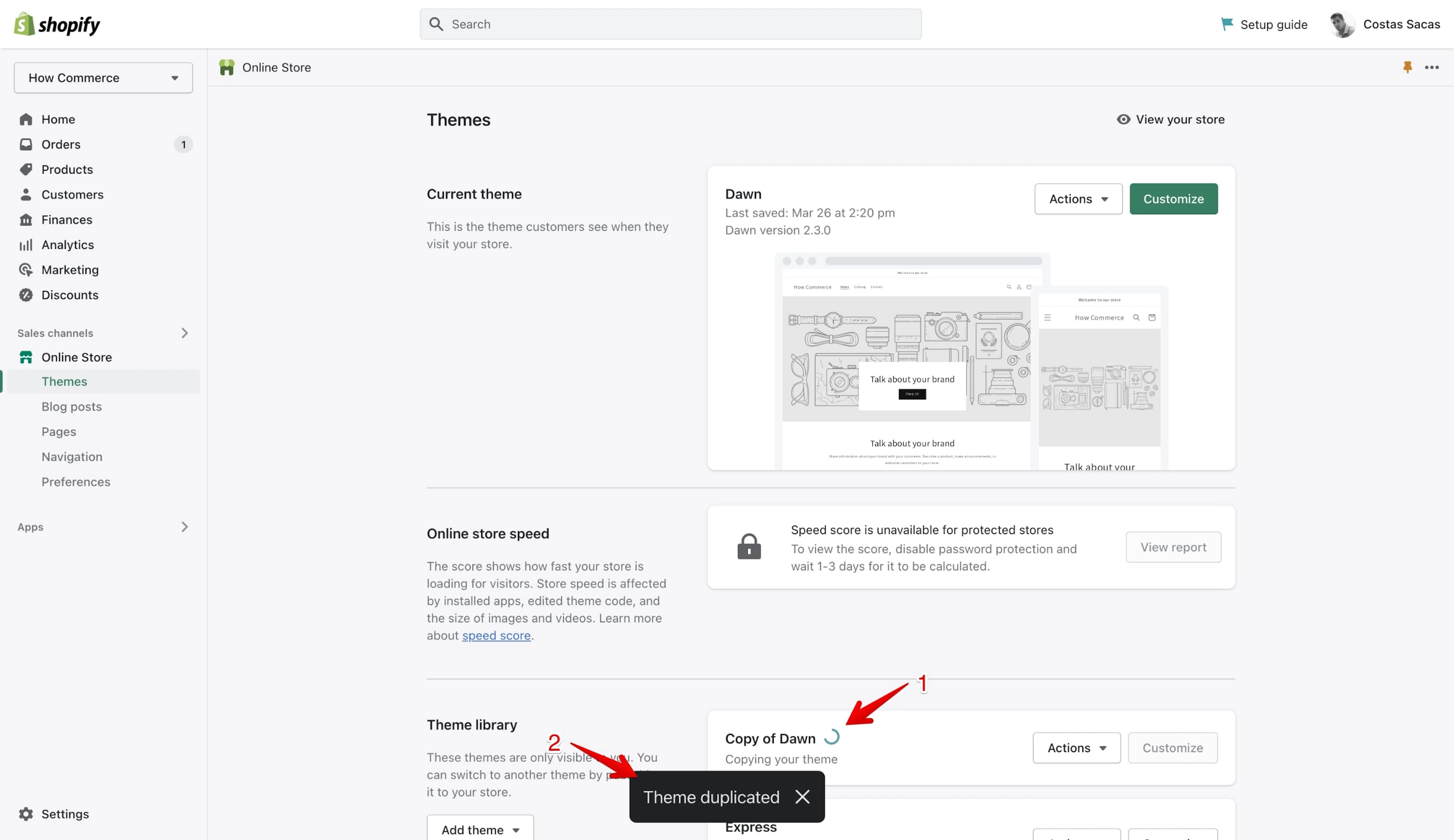The height and width of the screenshot is (840, 1454).
Task: Click the Finances bank icon
Action: tap(26, 220)
